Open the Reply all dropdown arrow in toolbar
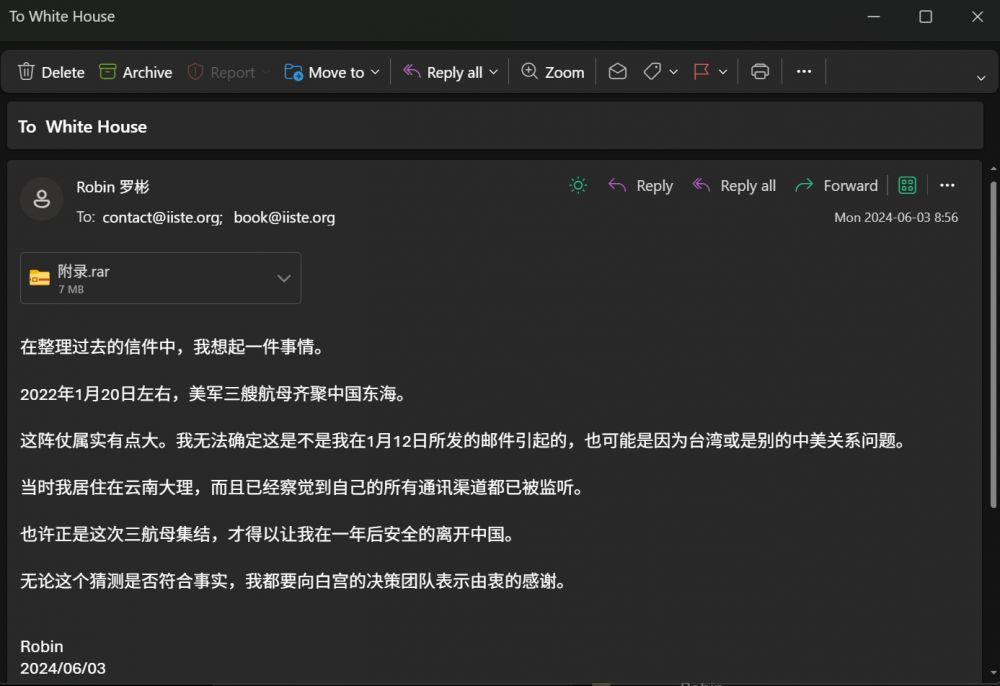This screenshot has width=1000, height=686. point(493,72)
